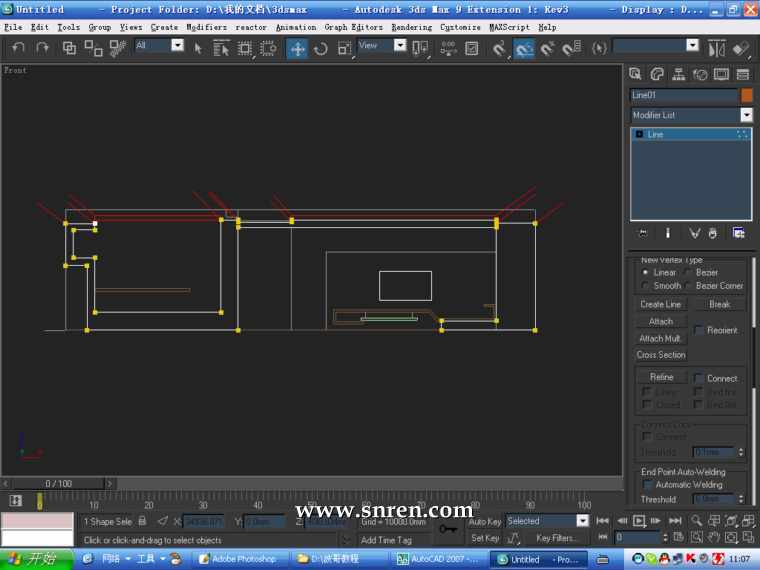Open the named selection sets dropdown
Image resolution: width=760 pixels, height=570 pixels.
coord(693,46)
